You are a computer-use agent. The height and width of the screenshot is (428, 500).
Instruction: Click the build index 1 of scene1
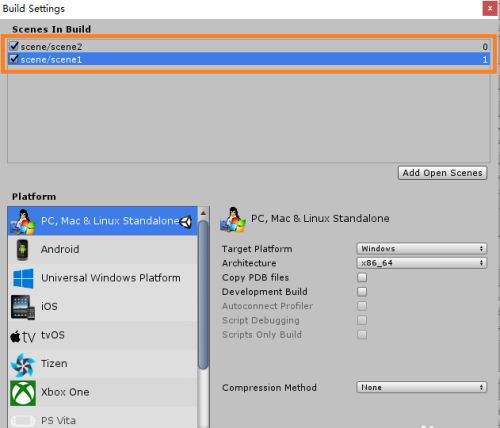pyautogui.click(x=485, y=60)
